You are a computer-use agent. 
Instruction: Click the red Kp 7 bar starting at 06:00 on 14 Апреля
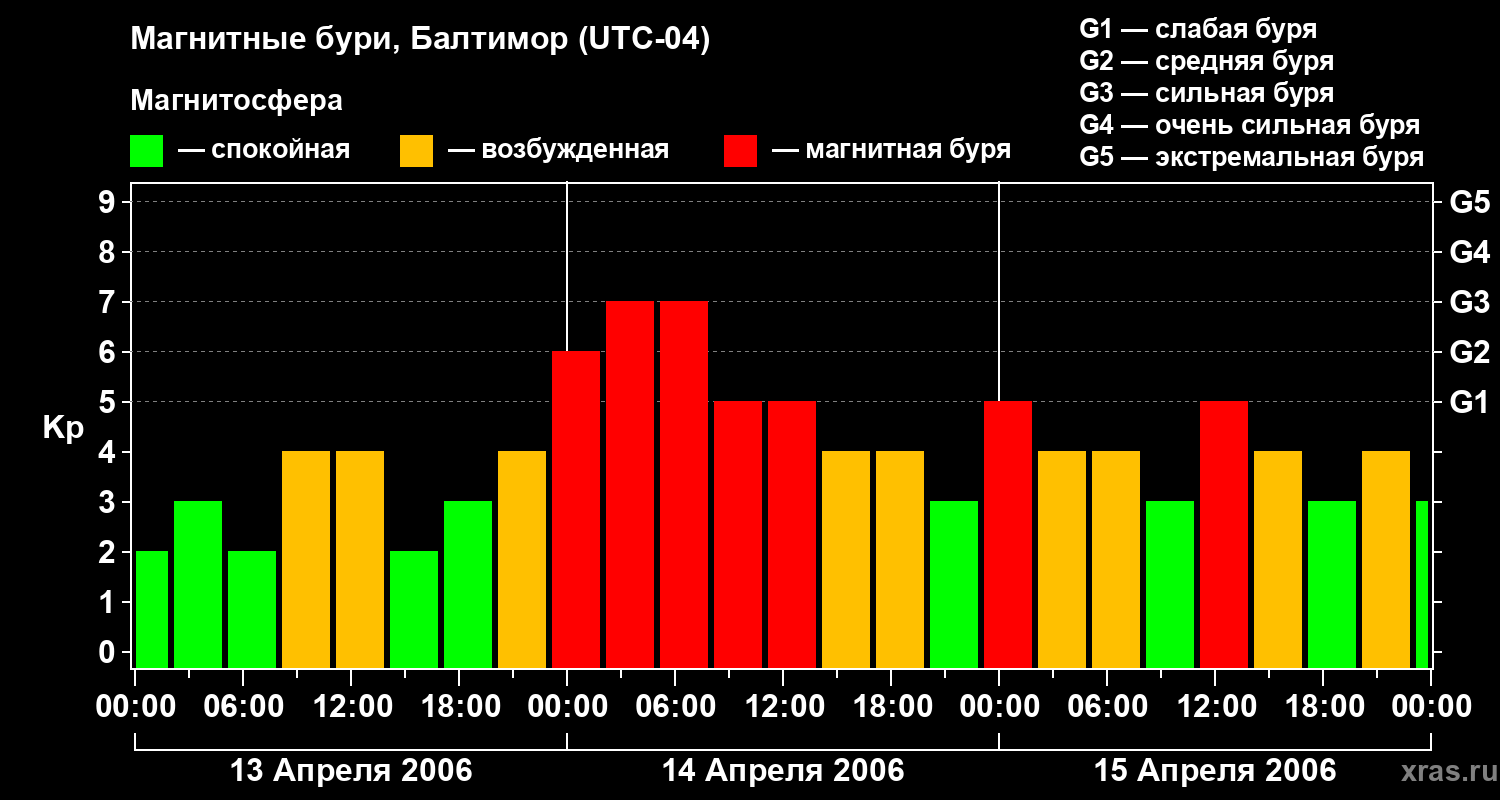tap(684, 485)
